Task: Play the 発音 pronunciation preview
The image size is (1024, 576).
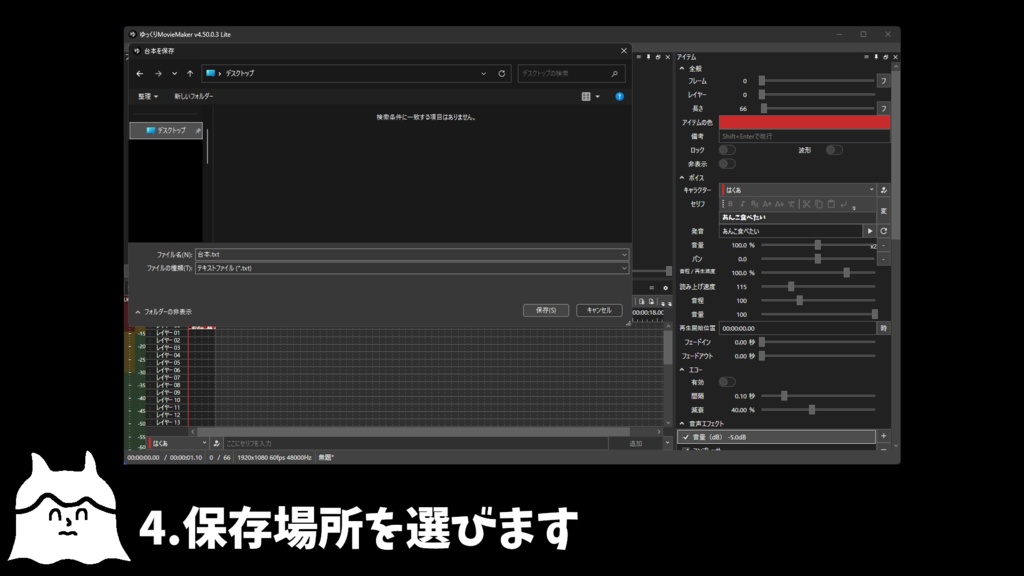Action: pyautogui.click(x=869, y=231)
